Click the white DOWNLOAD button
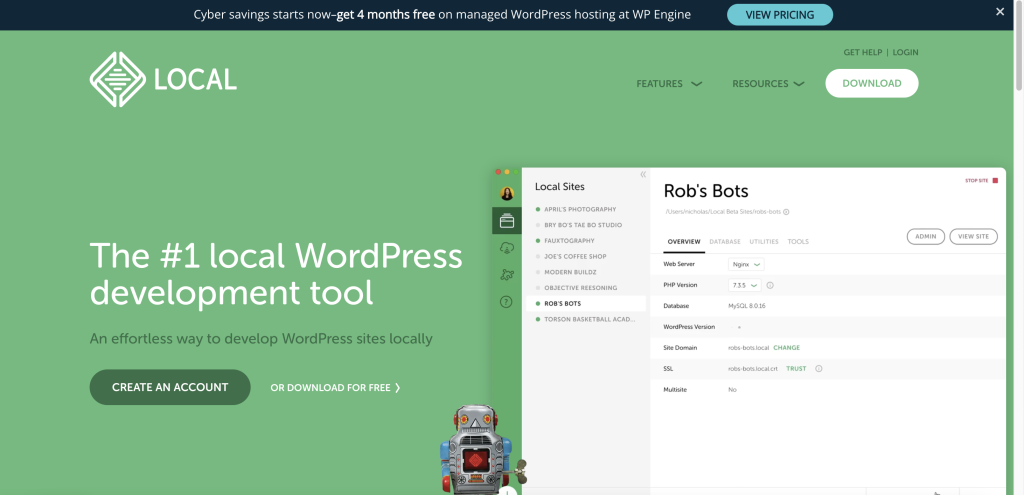Image resolution: width=1024 pixels, height=495 pixels. (x=872, y=84)
